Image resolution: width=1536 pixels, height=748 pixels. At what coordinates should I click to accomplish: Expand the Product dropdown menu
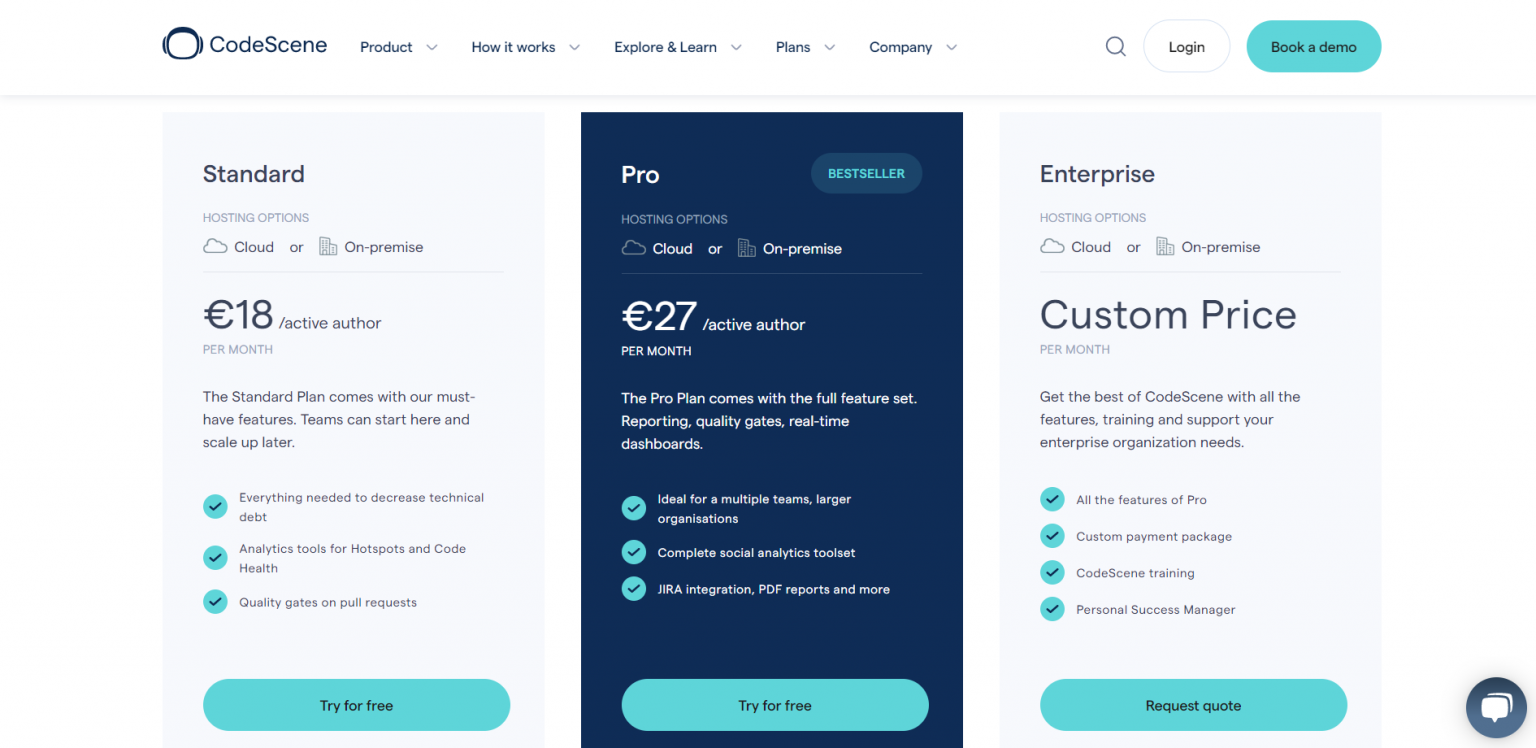pyautogui.click(x=398, y=47)
